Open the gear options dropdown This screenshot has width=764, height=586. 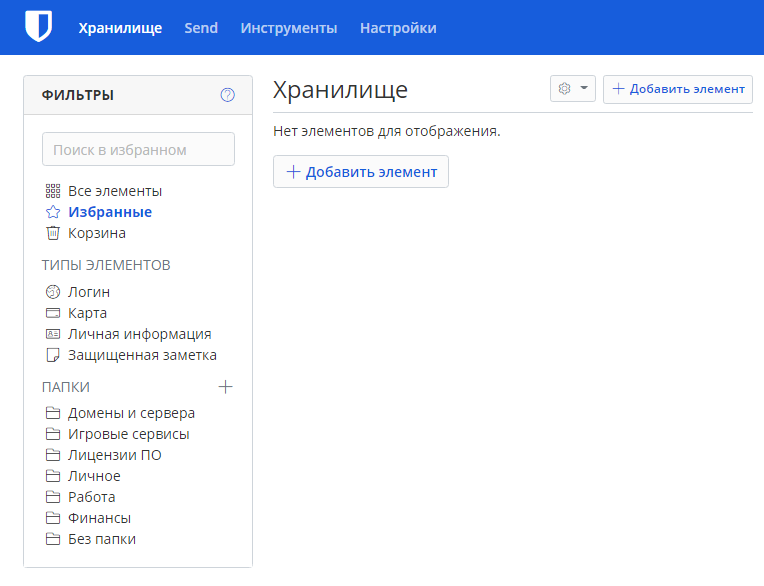coord(573,89)
